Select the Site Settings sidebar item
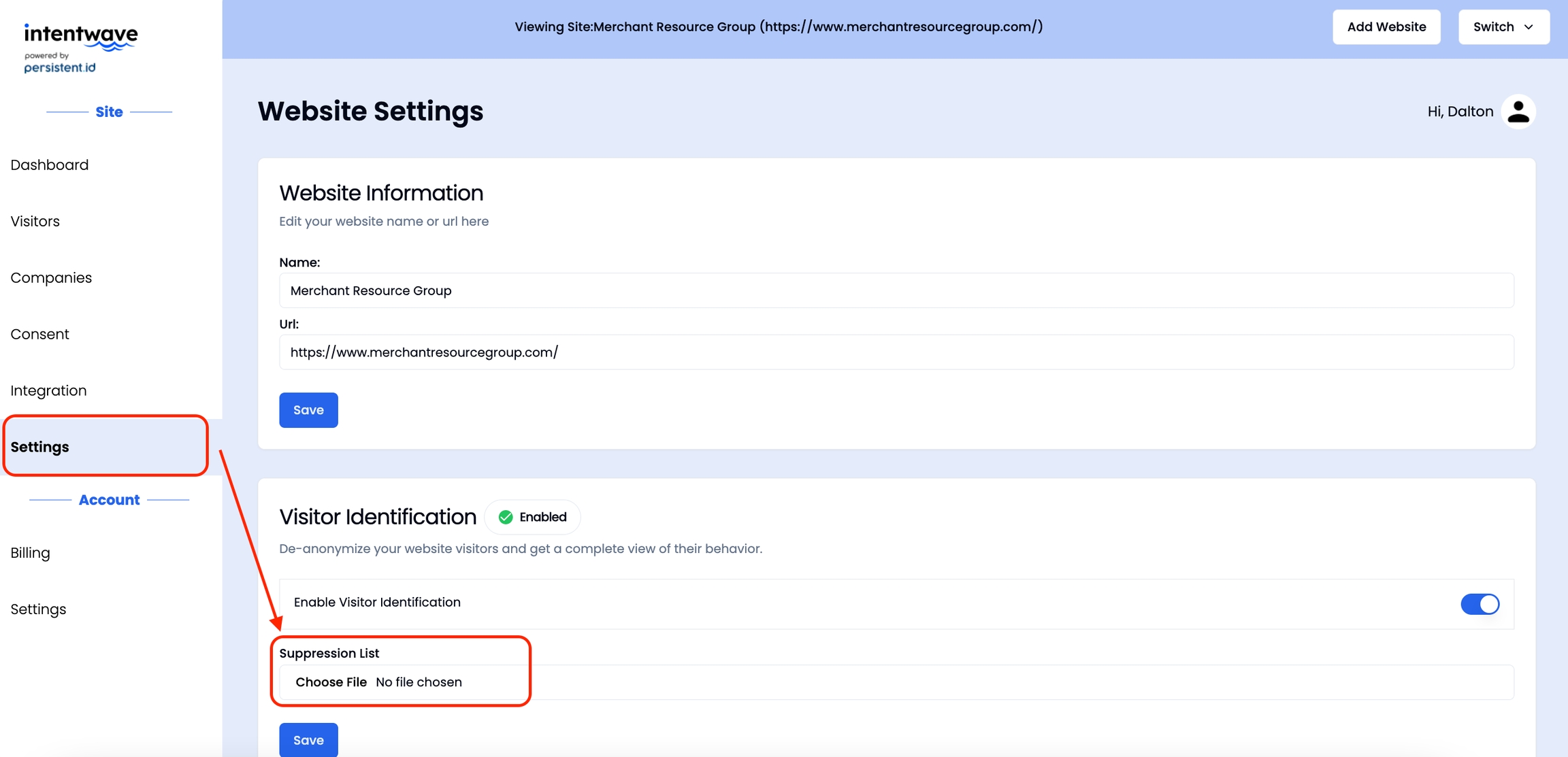Screen dimensions: 1568x757 click(x=40, y=447)
